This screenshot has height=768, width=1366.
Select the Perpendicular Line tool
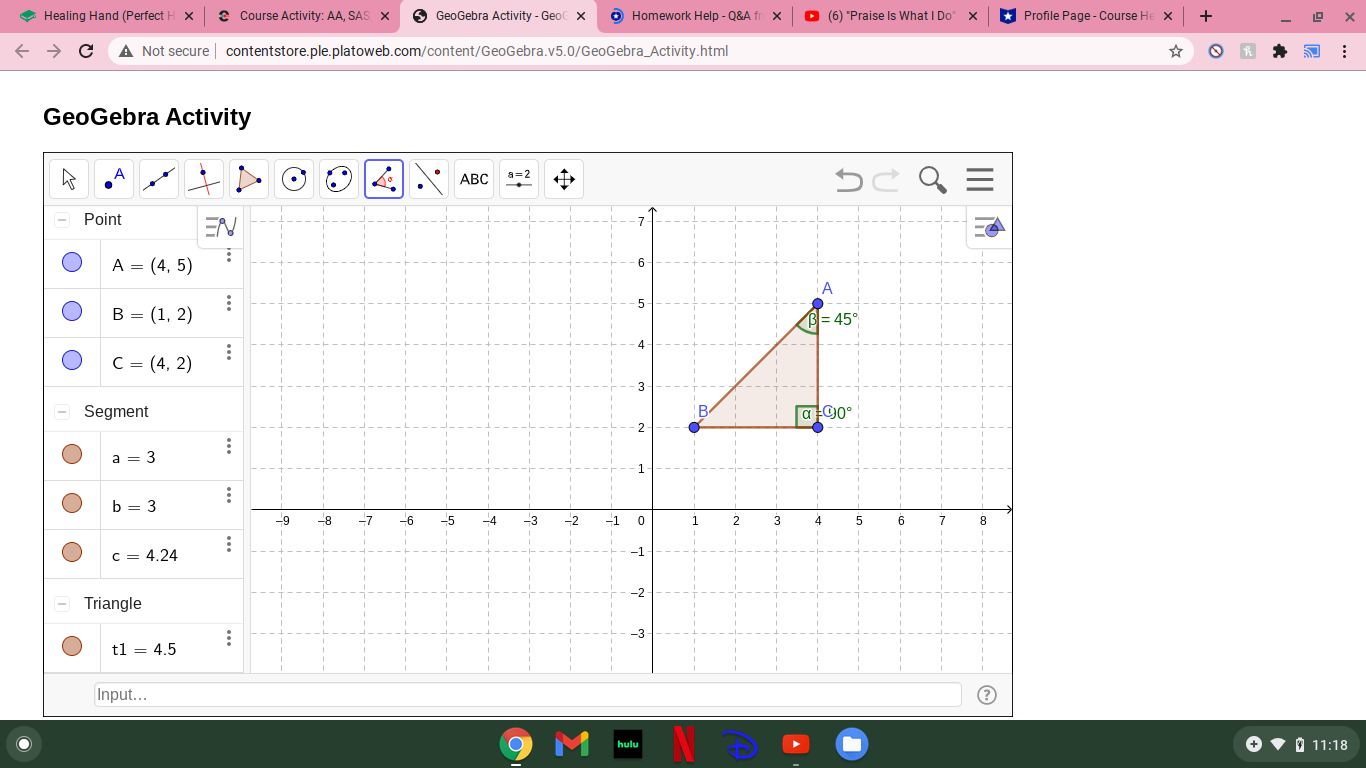click(x=204, y=179)
